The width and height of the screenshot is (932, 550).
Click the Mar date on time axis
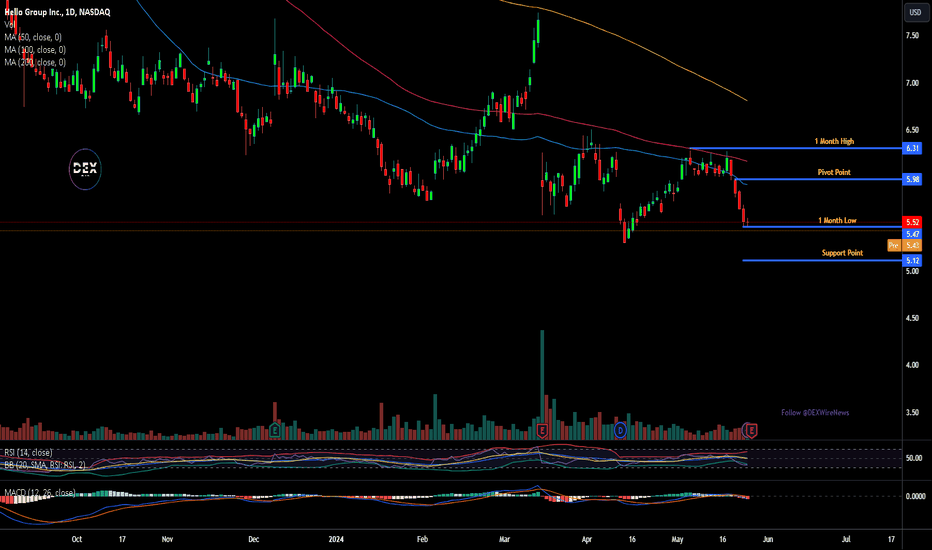(504, 539)
